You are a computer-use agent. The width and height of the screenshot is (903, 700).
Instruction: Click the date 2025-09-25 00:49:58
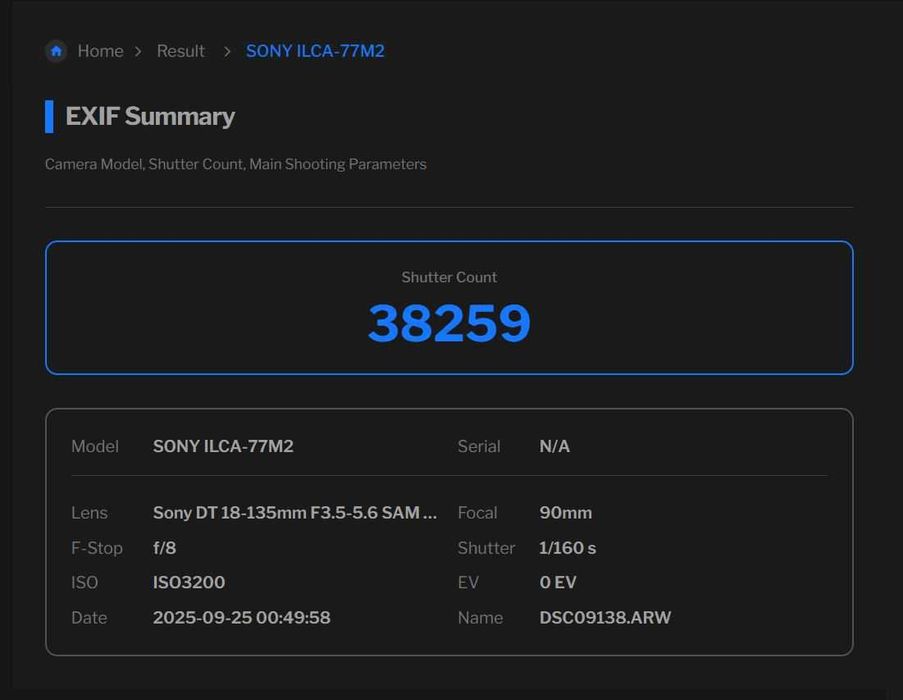[x=241, y=617]
